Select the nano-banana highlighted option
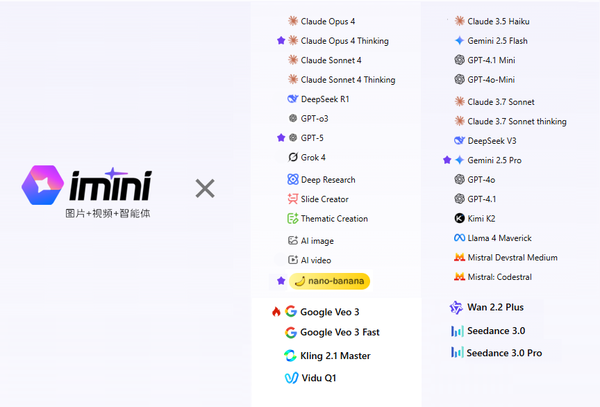 [323, 281]
